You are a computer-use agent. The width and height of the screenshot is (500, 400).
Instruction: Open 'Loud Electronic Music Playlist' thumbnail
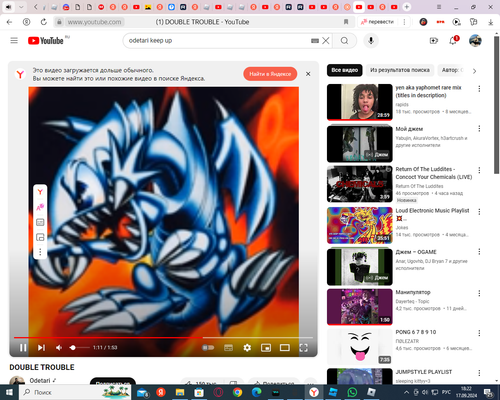(360, 225)
